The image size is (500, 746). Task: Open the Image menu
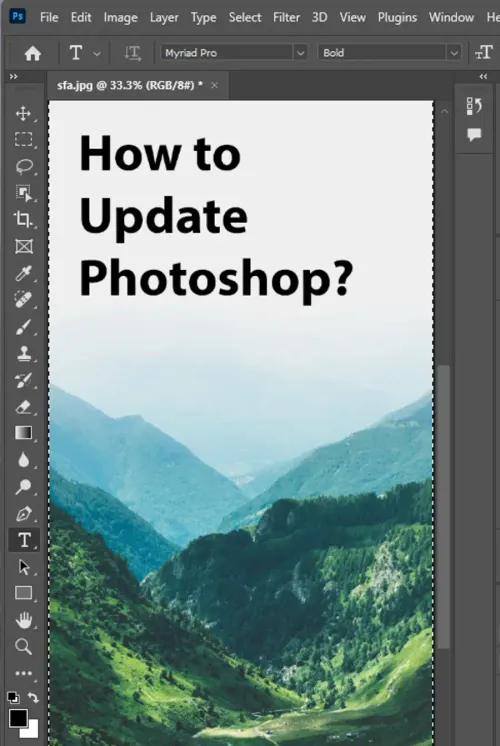(120, 18)
